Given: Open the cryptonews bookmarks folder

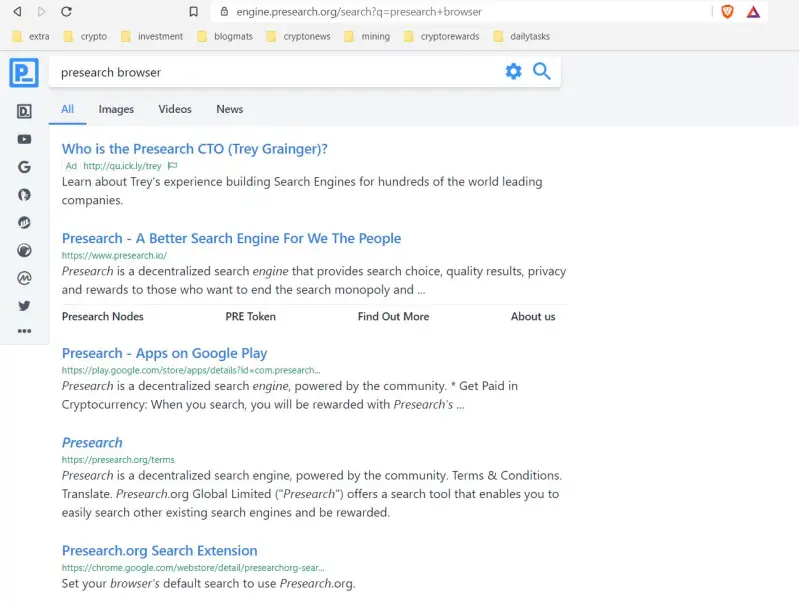Looking at the screenshot, I should pyautogui.click(x=298, y=36).
